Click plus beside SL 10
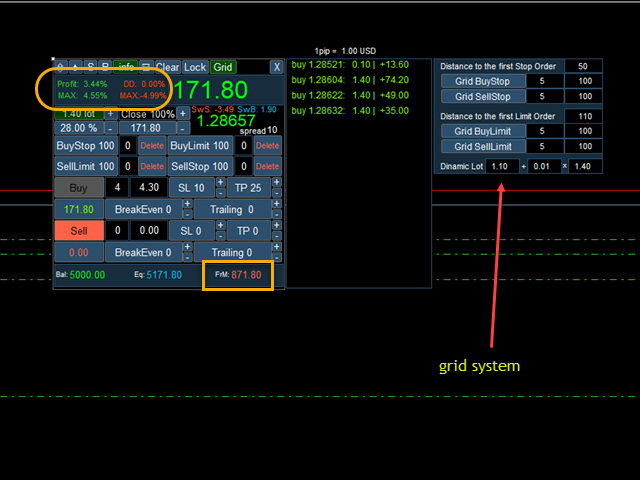 coord(220,182)
